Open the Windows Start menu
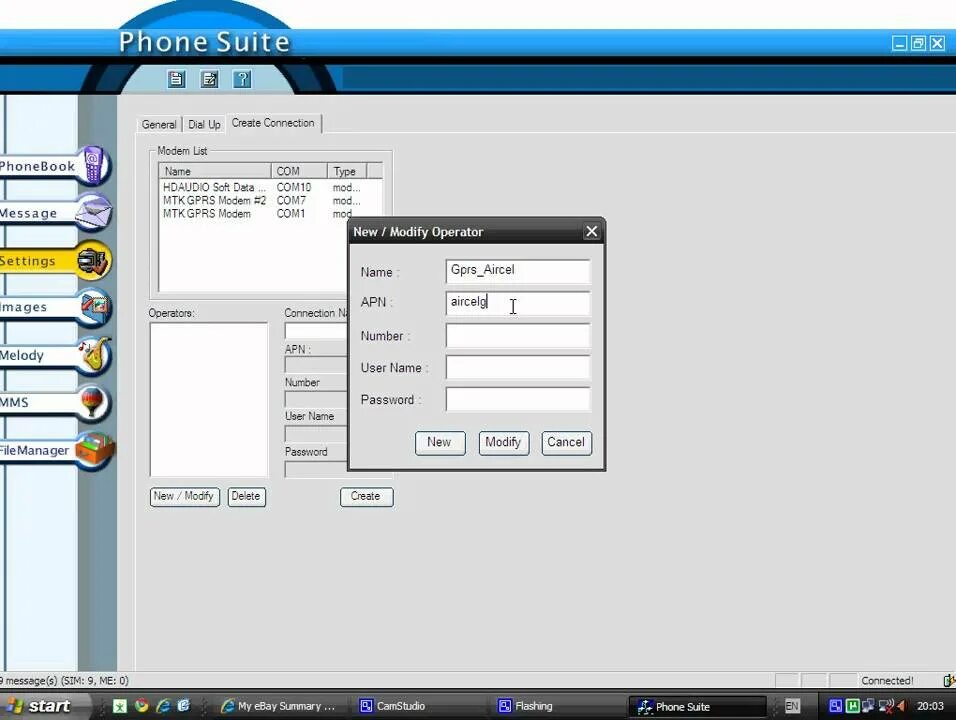The height and width of the screenshot is (720, 956). pyautogui.click(x=41, y=706)
